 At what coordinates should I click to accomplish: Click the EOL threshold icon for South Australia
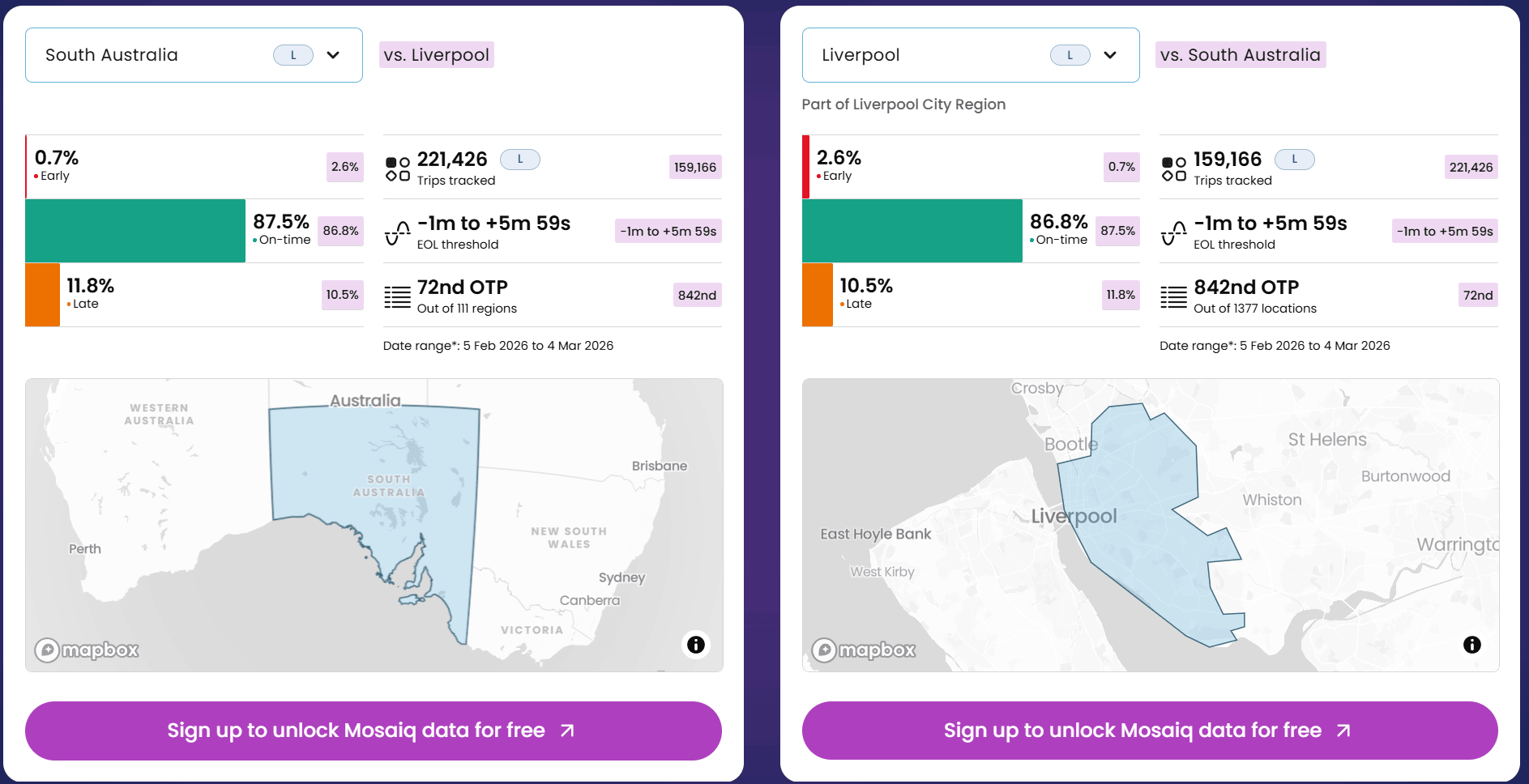point(397,232)
